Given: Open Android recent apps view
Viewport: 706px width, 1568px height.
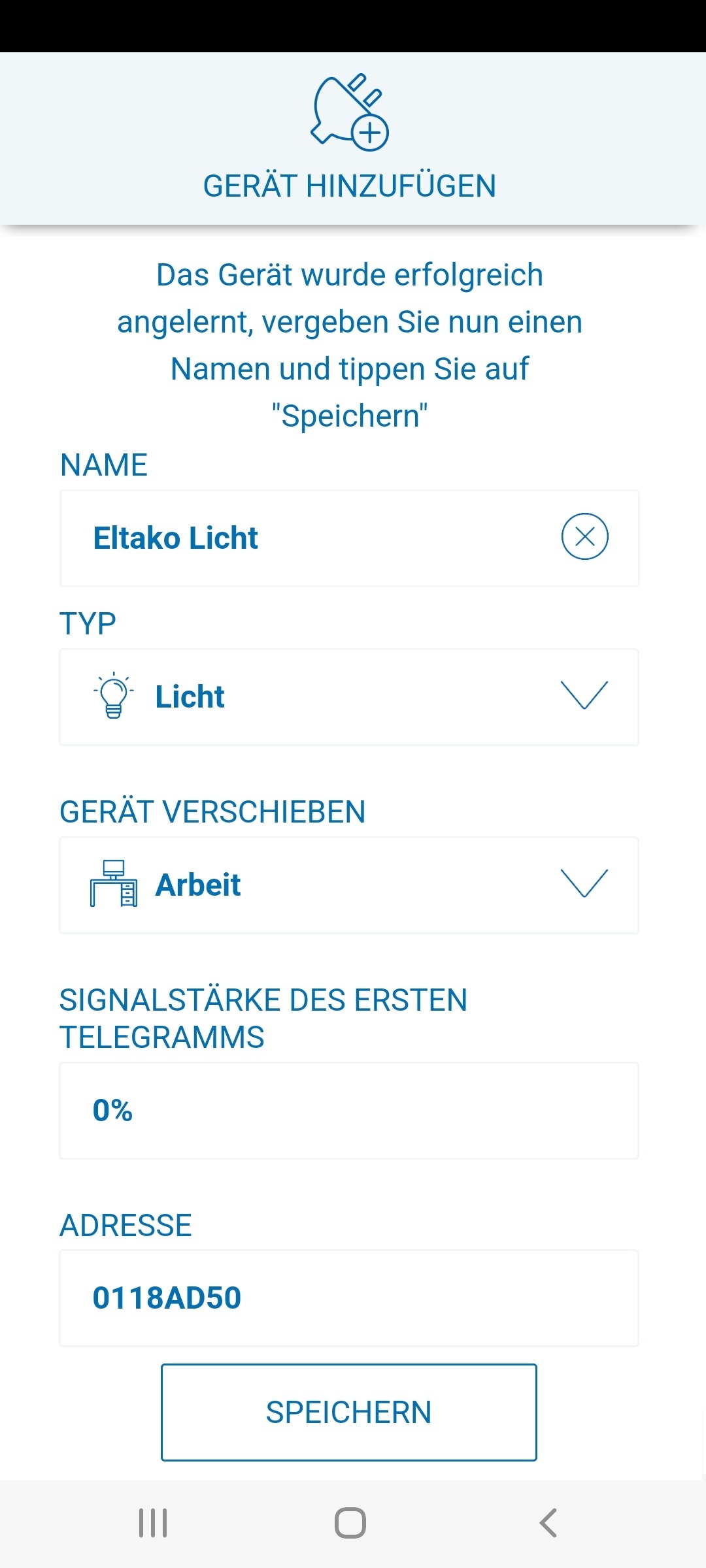Looking at the screenshot, I should click(x=153, y=1523).
